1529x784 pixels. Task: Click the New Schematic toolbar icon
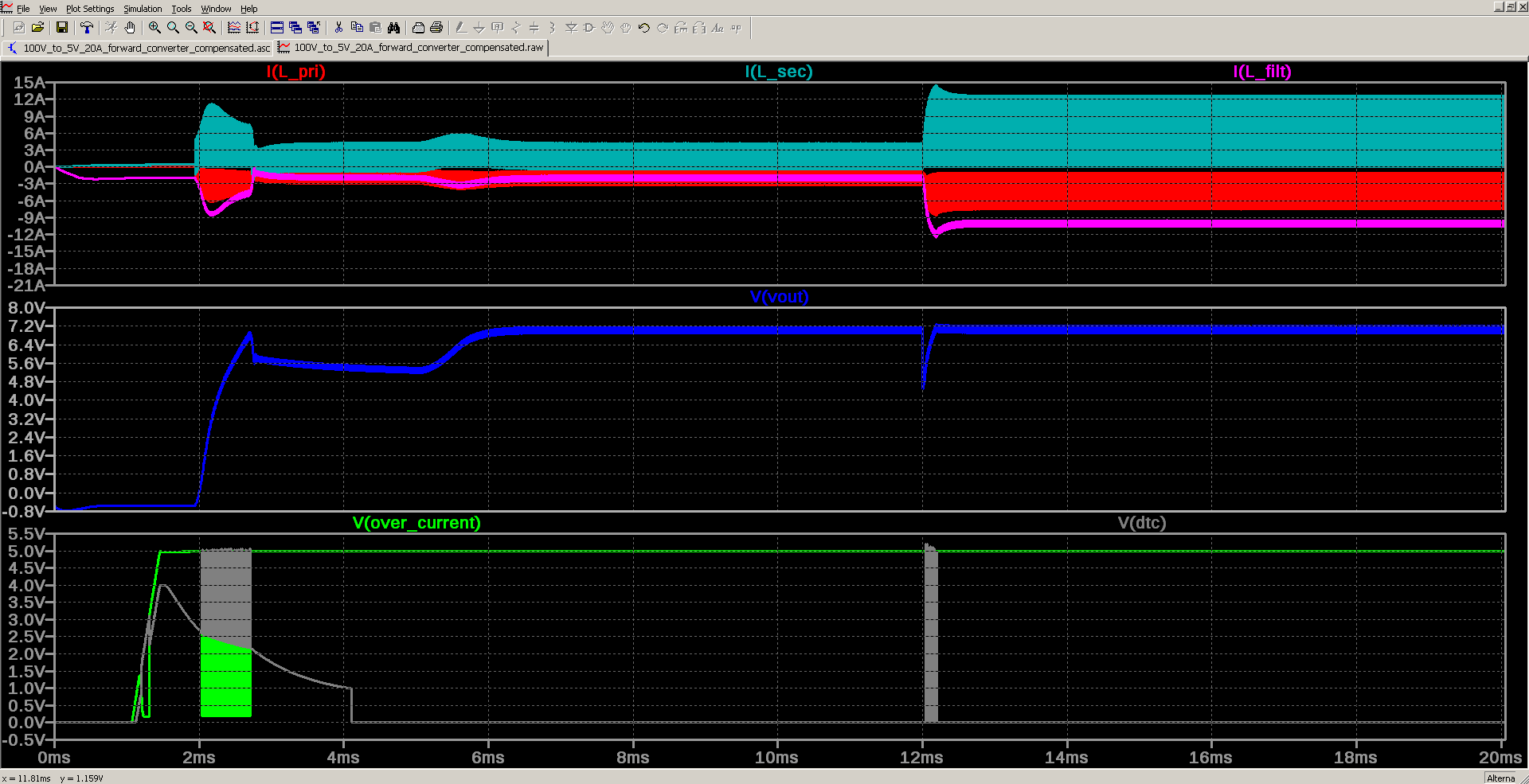coord(19,28)
